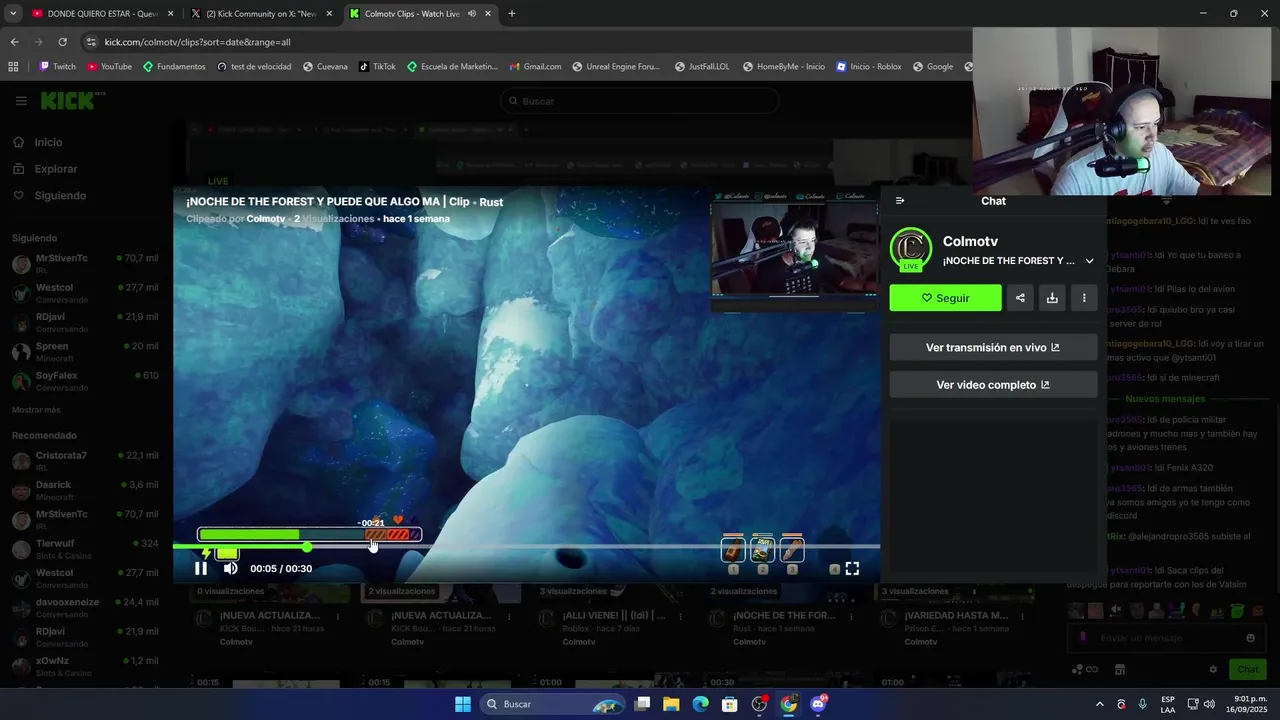Reload the page
The height and width of the screenshot is (720, 1280).
[x=62, y=42]
